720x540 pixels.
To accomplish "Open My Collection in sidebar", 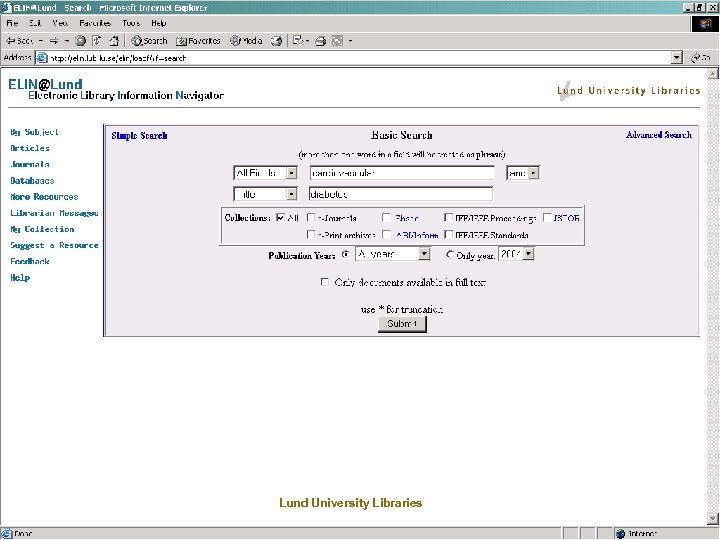I will tap(42, 229).
